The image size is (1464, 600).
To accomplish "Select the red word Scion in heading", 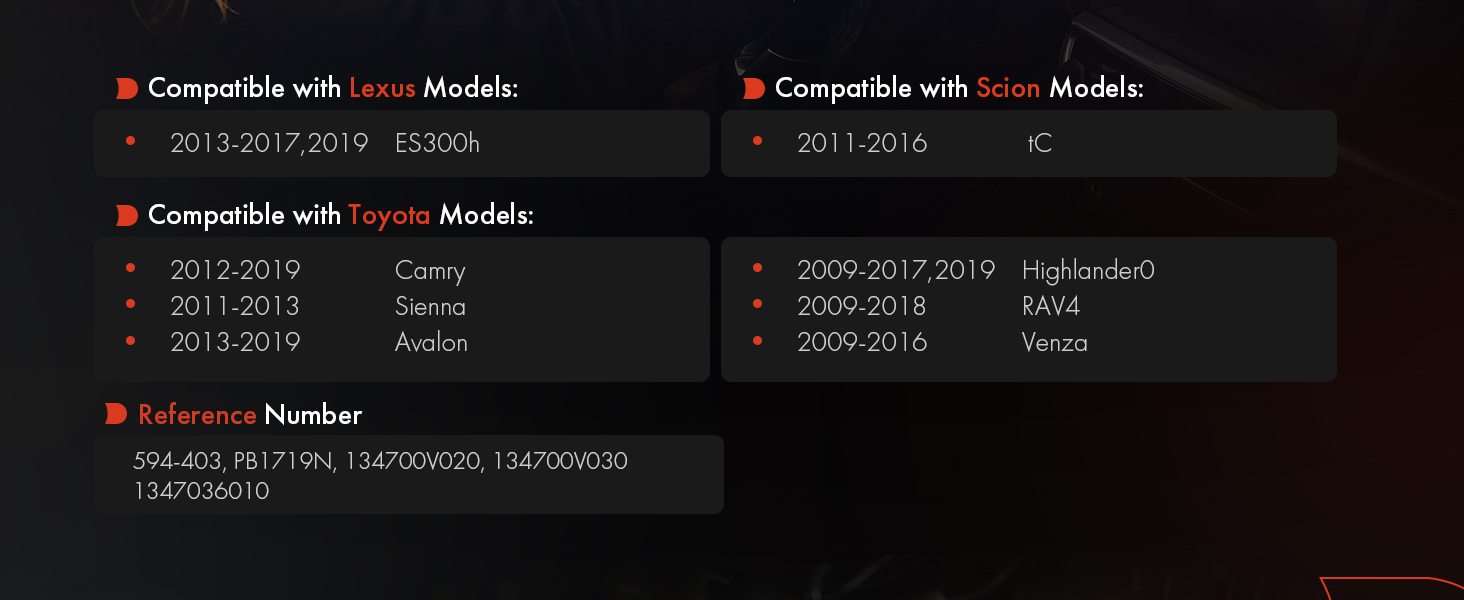I will (1008, 88).
